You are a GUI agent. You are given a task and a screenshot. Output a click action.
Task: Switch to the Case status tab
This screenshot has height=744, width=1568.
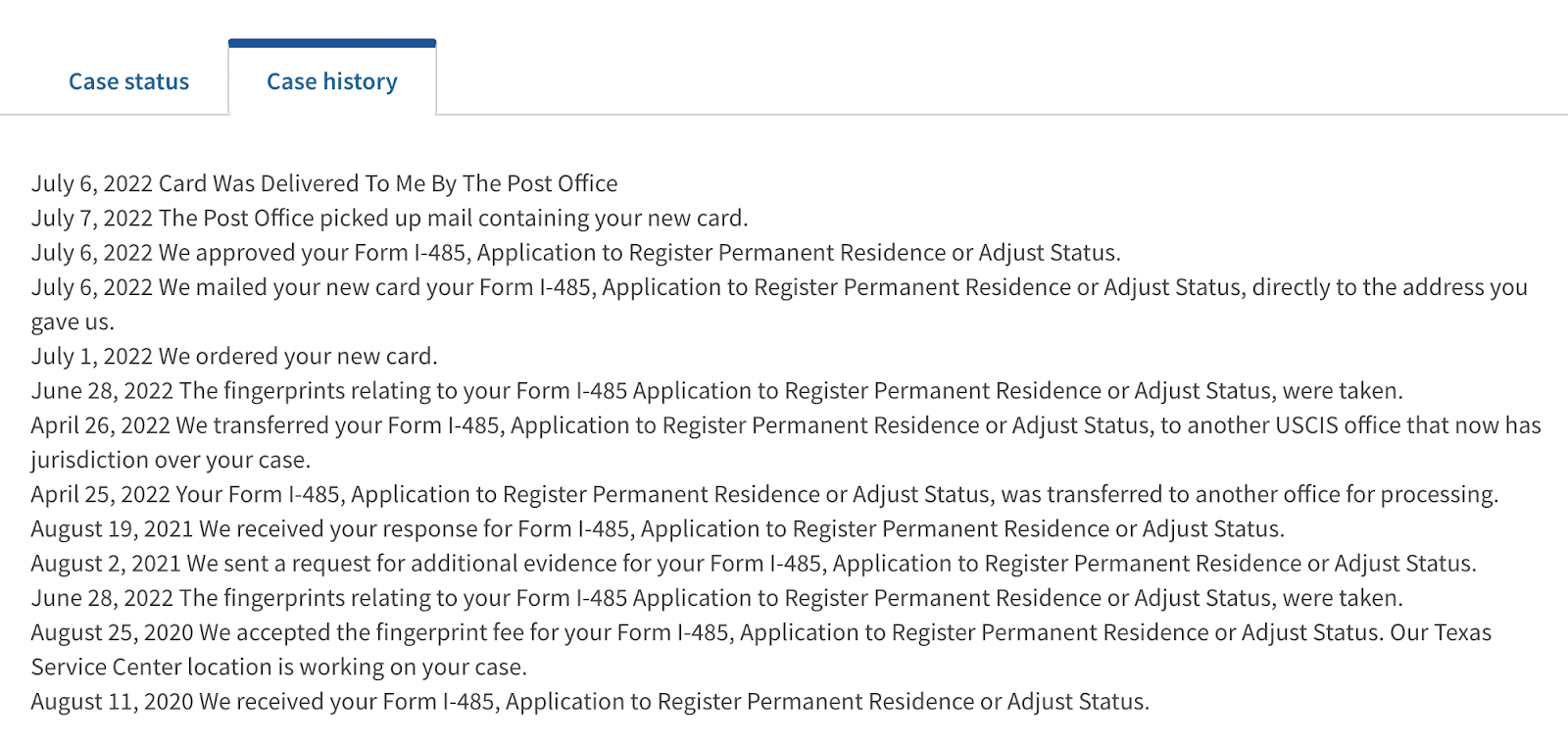128,81
